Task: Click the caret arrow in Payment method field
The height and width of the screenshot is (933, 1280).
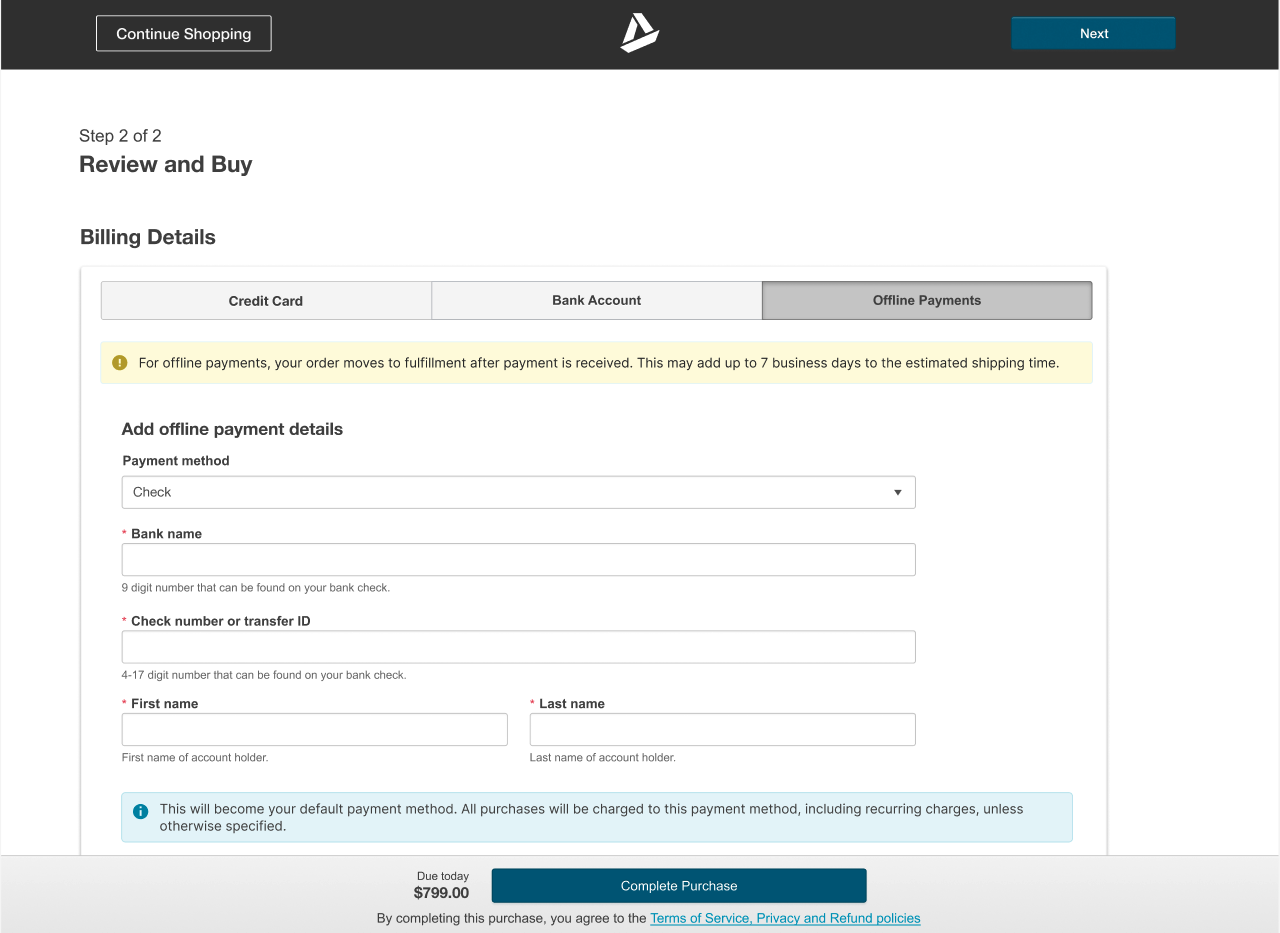Action: 897,492
